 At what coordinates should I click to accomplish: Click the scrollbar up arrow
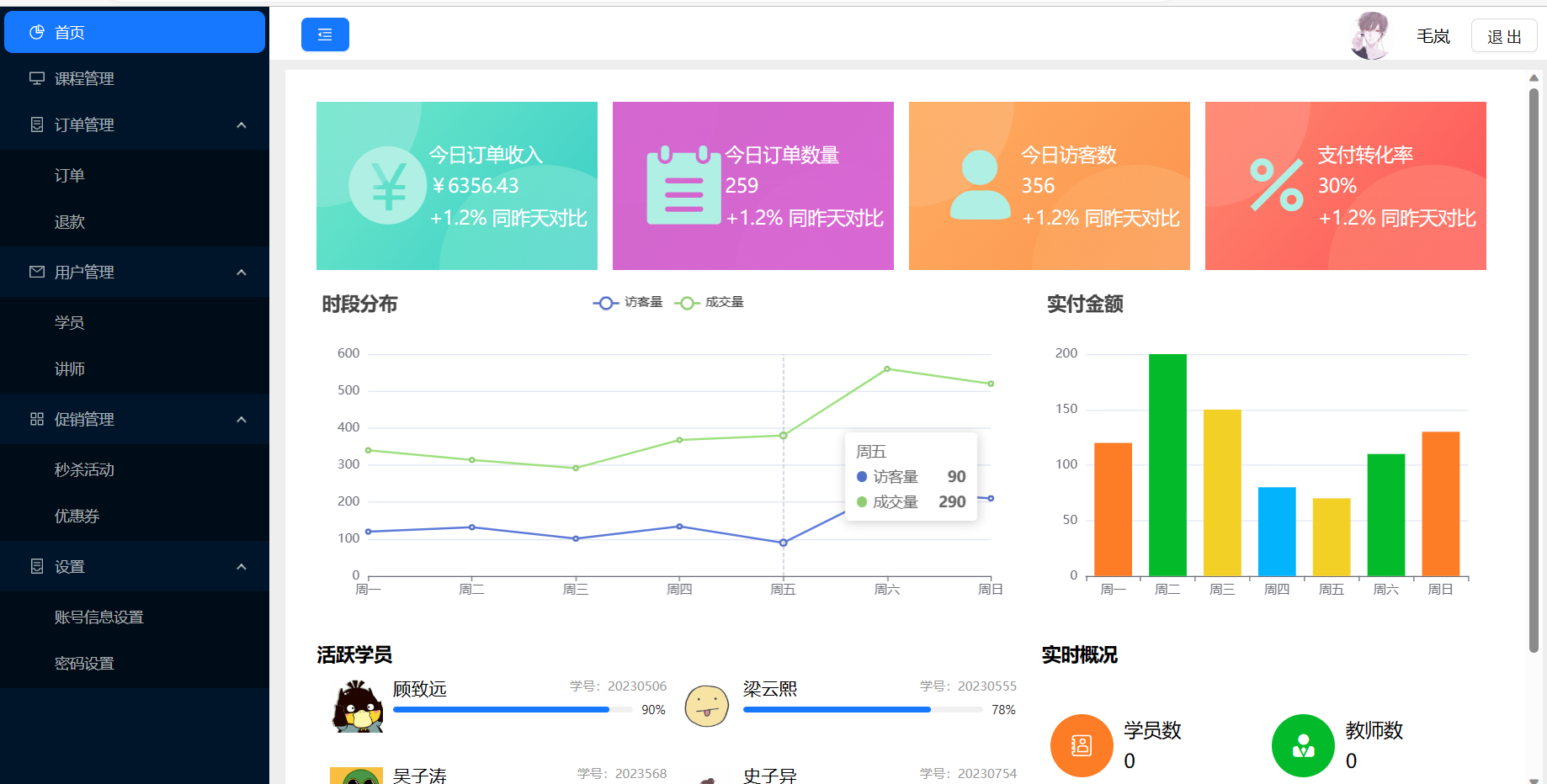coord(1534,77)
